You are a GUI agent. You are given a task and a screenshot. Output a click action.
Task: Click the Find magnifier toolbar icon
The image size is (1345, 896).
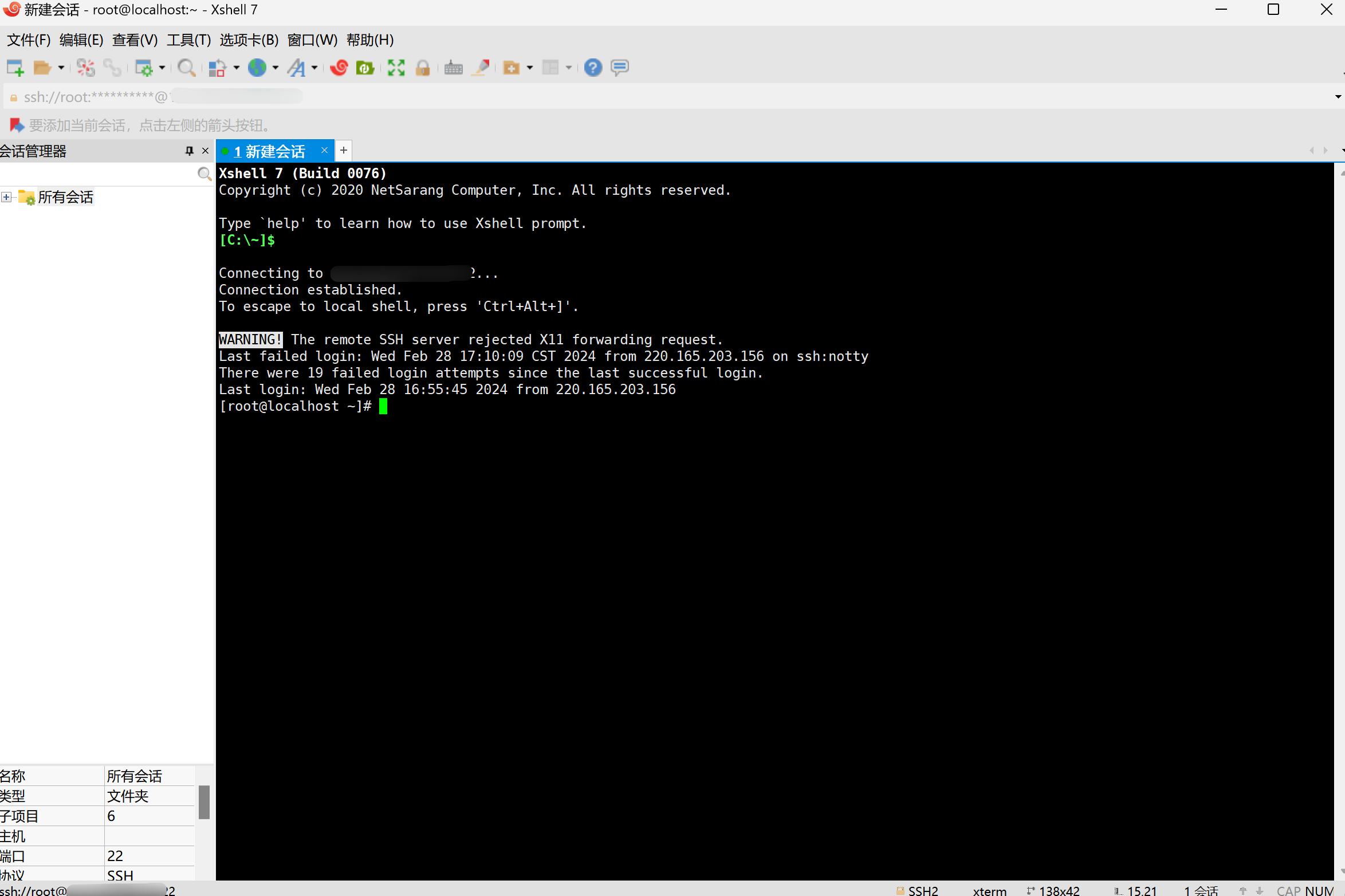pyautogui.click(x=186, y=68)
